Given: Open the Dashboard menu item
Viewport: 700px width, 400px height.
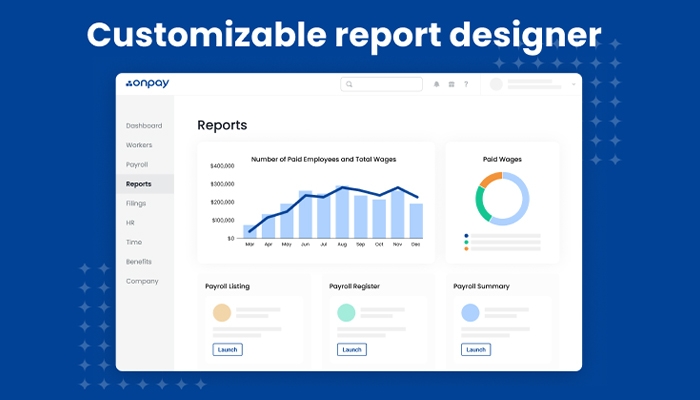Looking at the screenshot, I should tap(144, 126).
